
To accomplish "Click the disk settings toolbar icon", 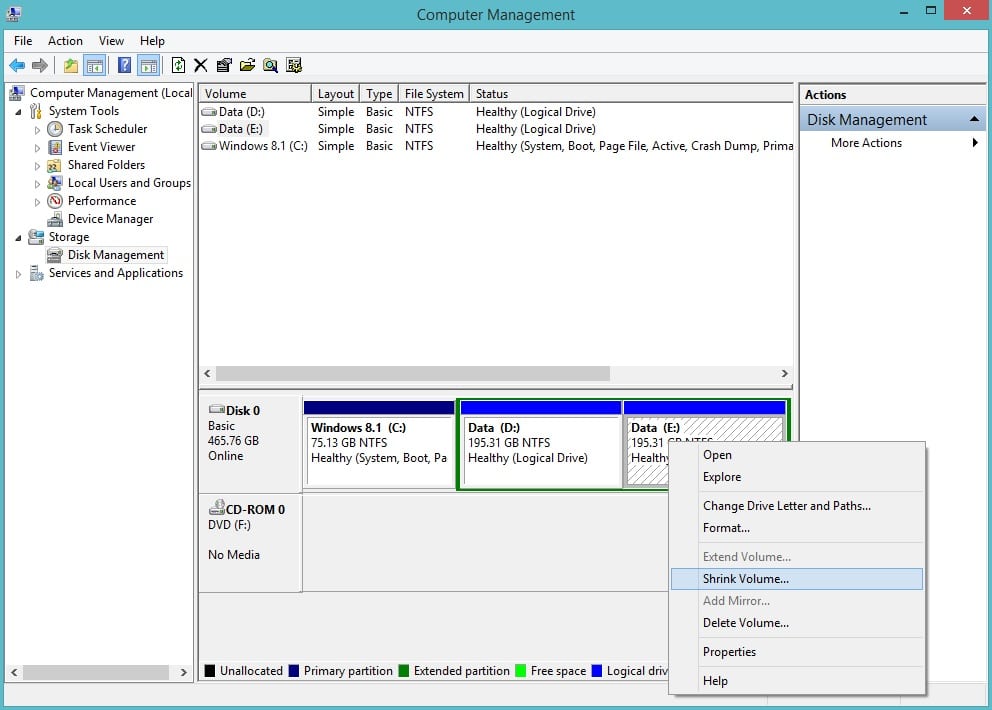I will click(294, 65).
